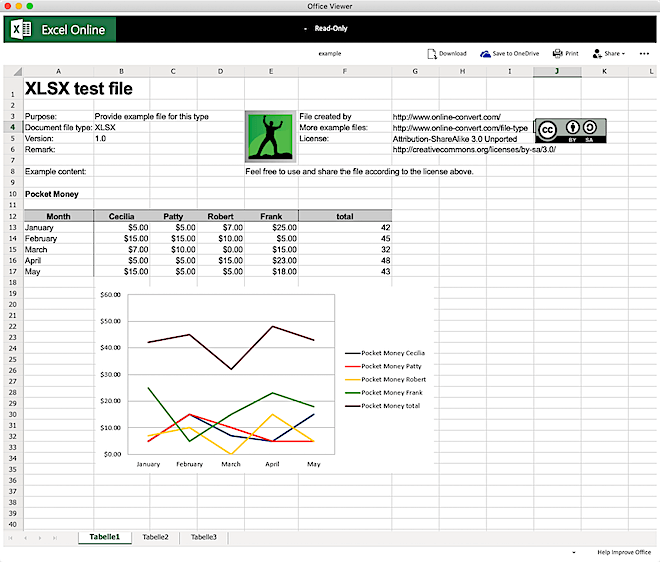Select the Document file type label cell
Viewport: 660px width, 562px height.
[x=59, y=128]
